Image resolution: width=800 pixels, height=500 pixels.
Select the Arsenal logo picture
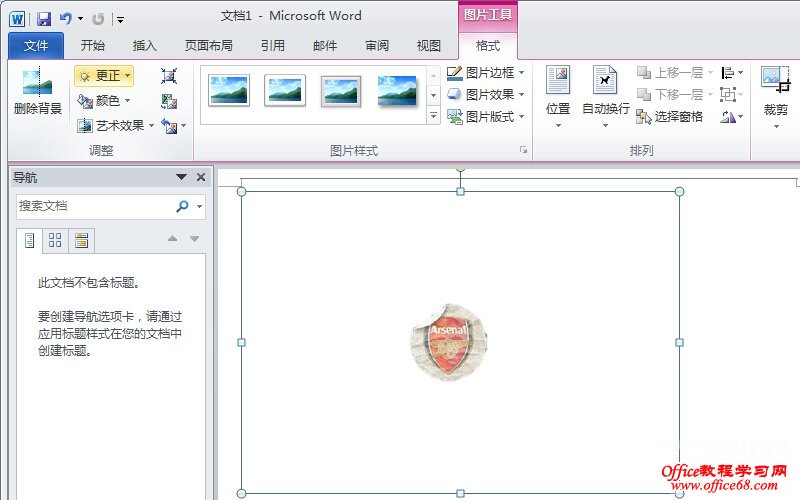[448, 343]
